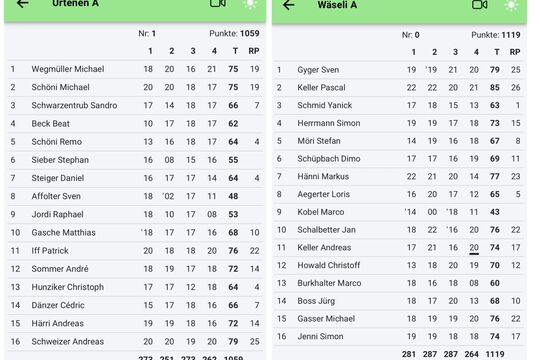The width and height of the screenshot is (540, 360).
Task: Select Affolter Sven row
Action: click(136, 196)
